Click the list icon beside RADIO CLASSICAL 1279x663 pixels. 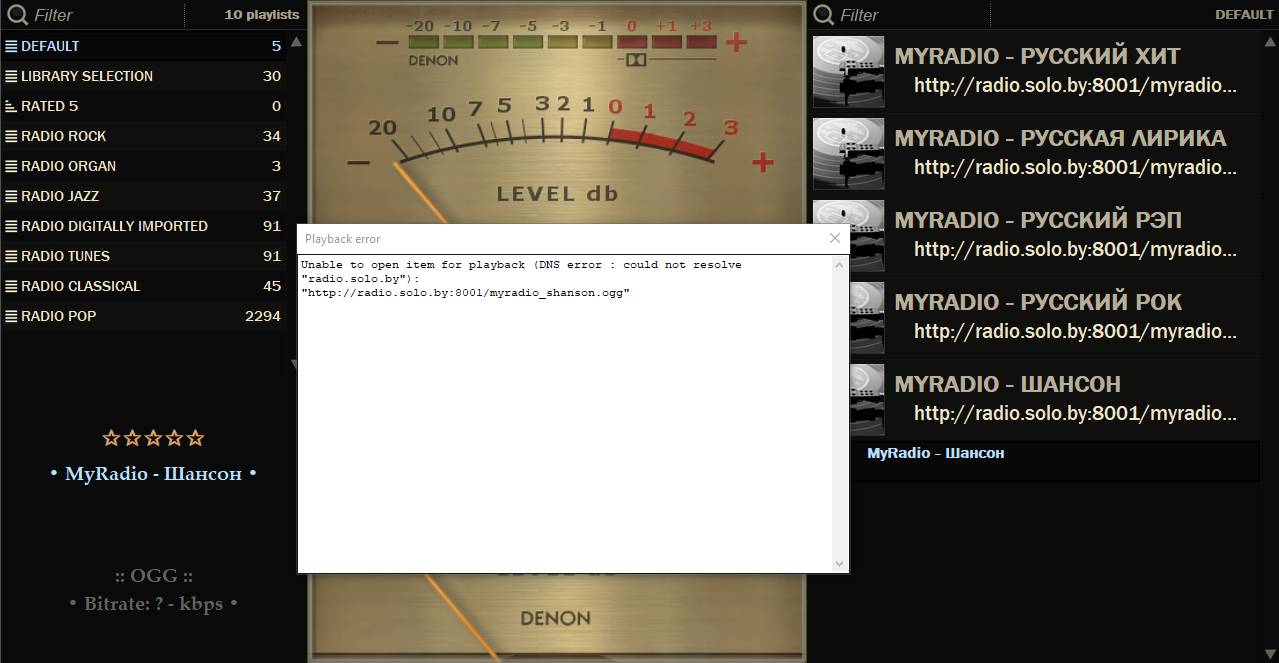[x=11, y=286]
